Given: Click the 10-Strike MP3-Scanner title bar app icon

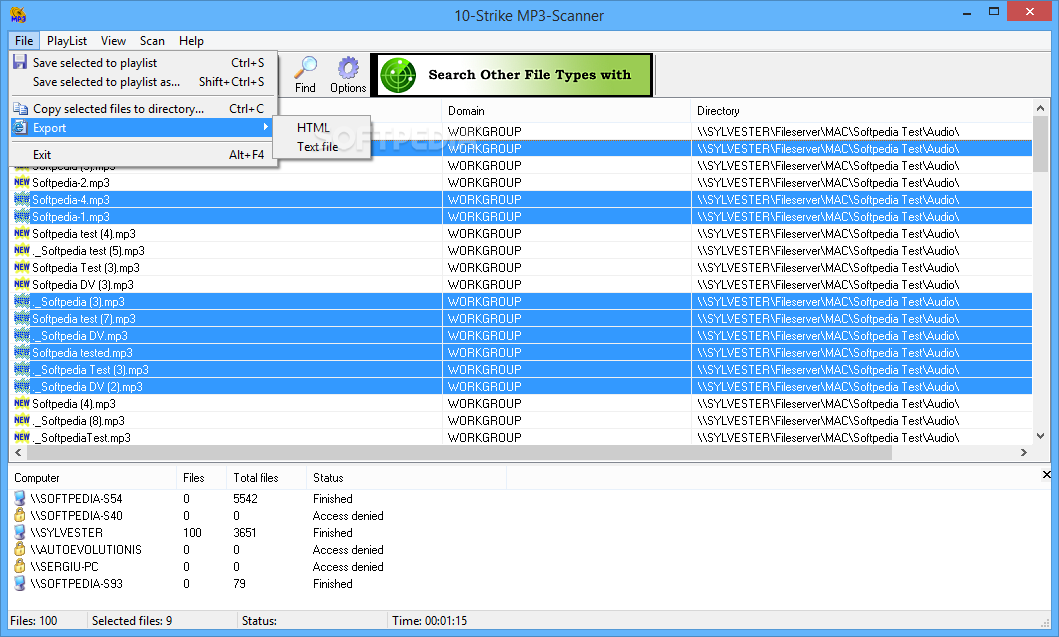Looking at the screenshot, I should [x=18, y=15].
